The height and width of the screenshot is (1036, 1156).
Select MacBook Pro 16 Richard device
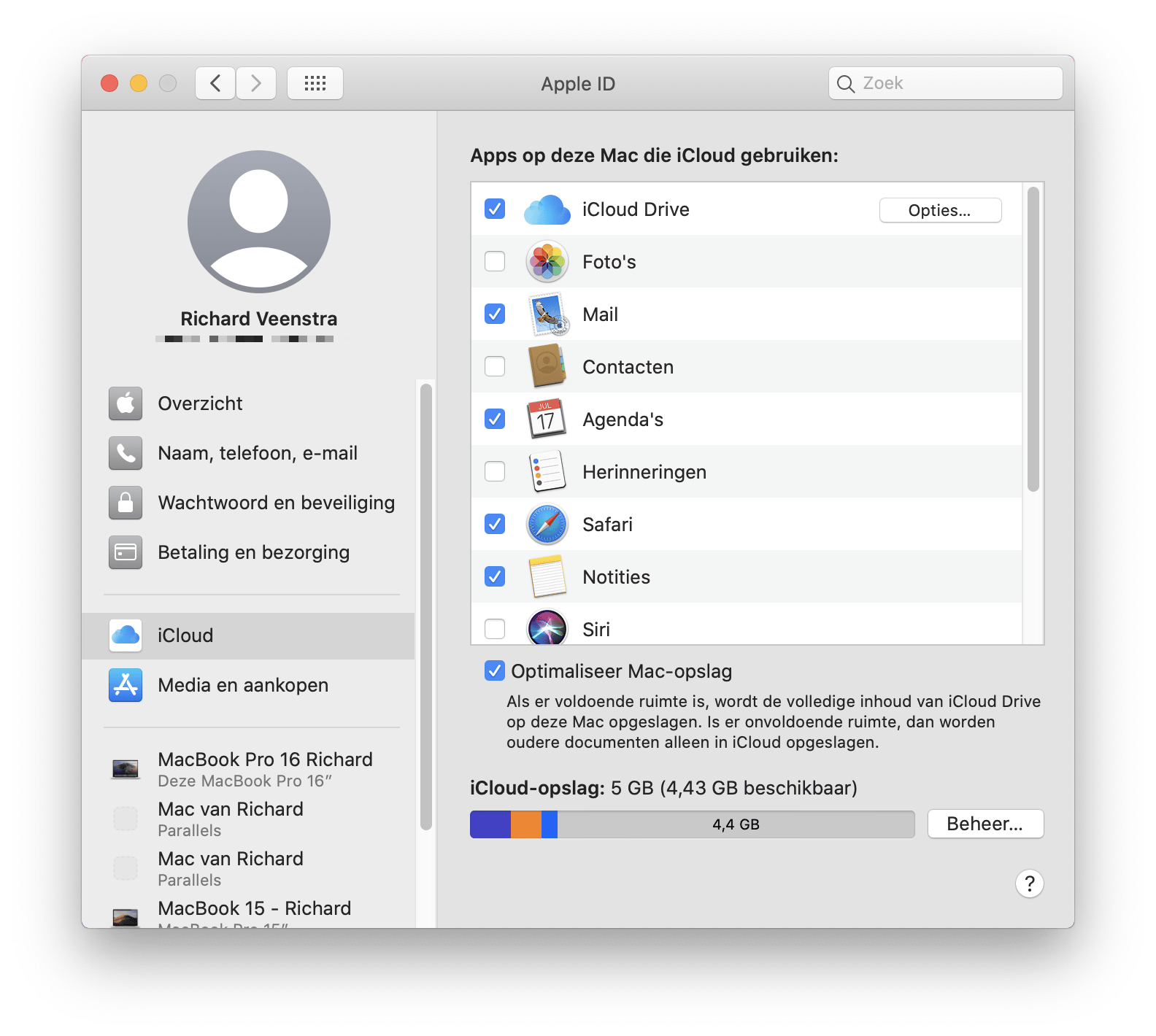248,769
